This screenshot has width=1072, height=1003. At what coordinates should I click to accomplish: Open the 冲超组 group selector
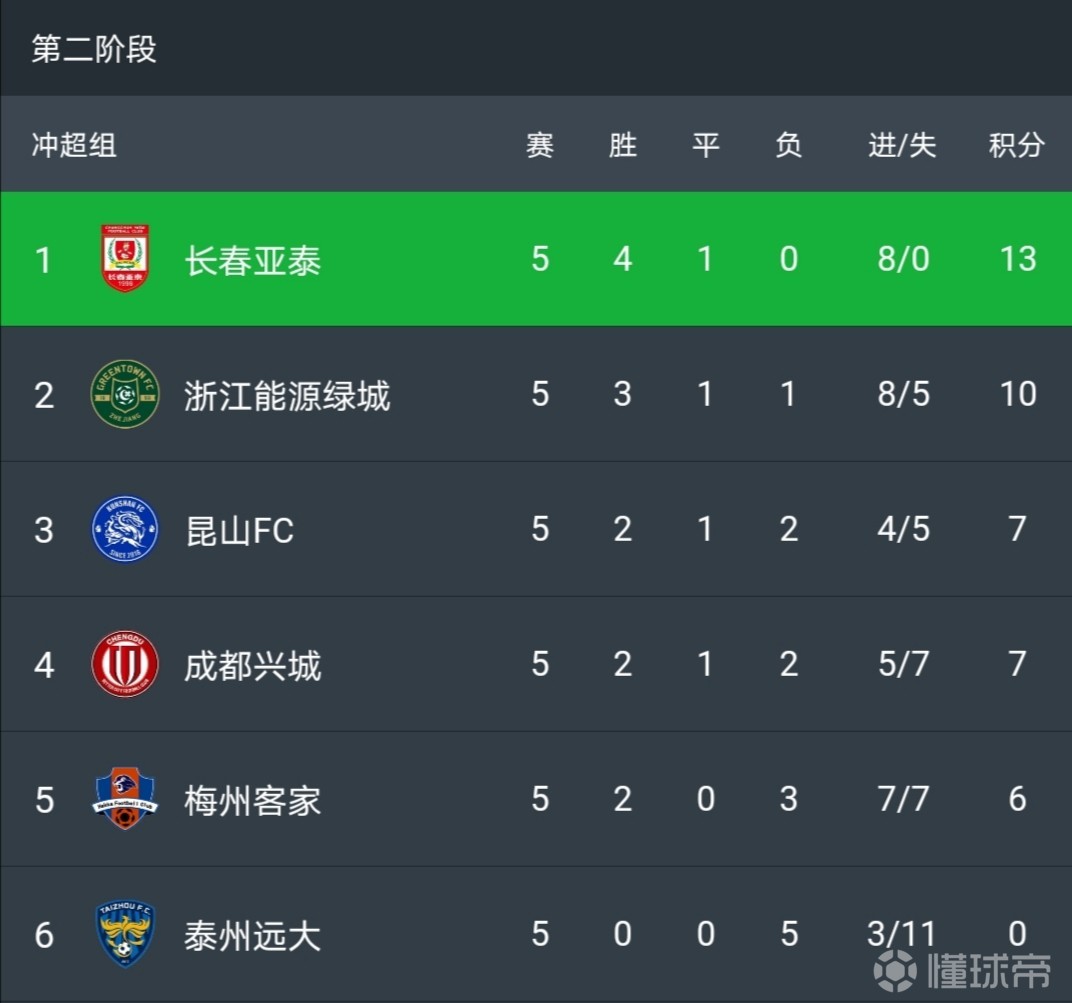coord(72,145)
